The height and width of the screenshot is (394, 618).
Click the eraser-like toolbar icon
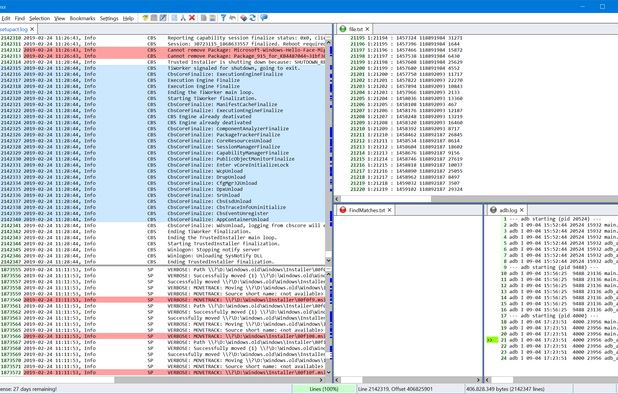244,18
